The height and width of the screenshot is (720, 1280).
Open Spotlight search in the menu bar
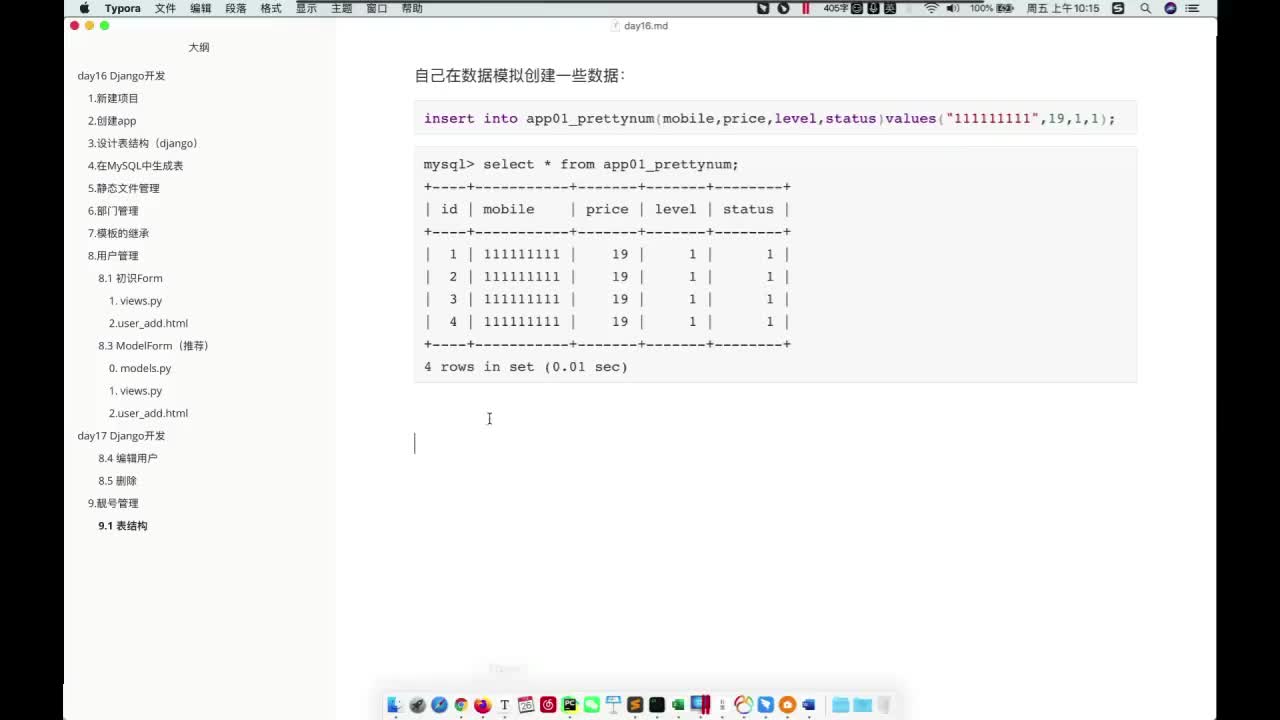1146,8
